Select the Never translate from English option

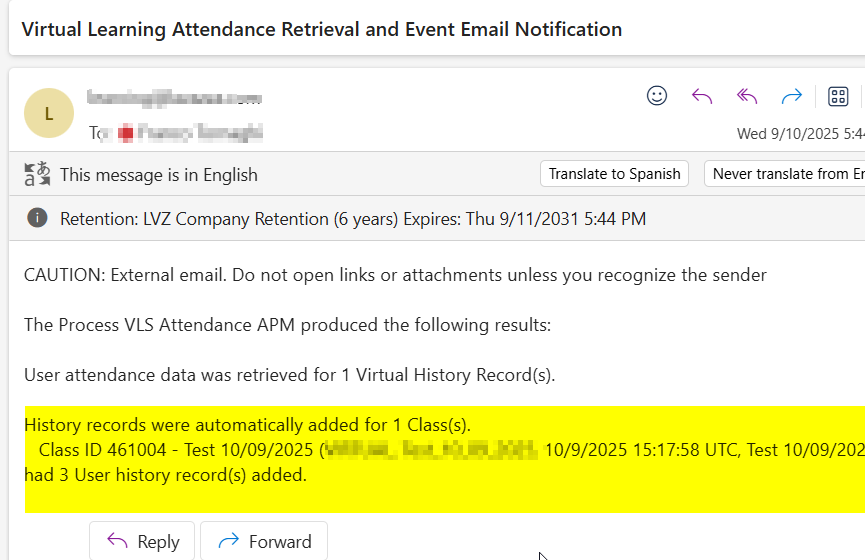(785, 174)
